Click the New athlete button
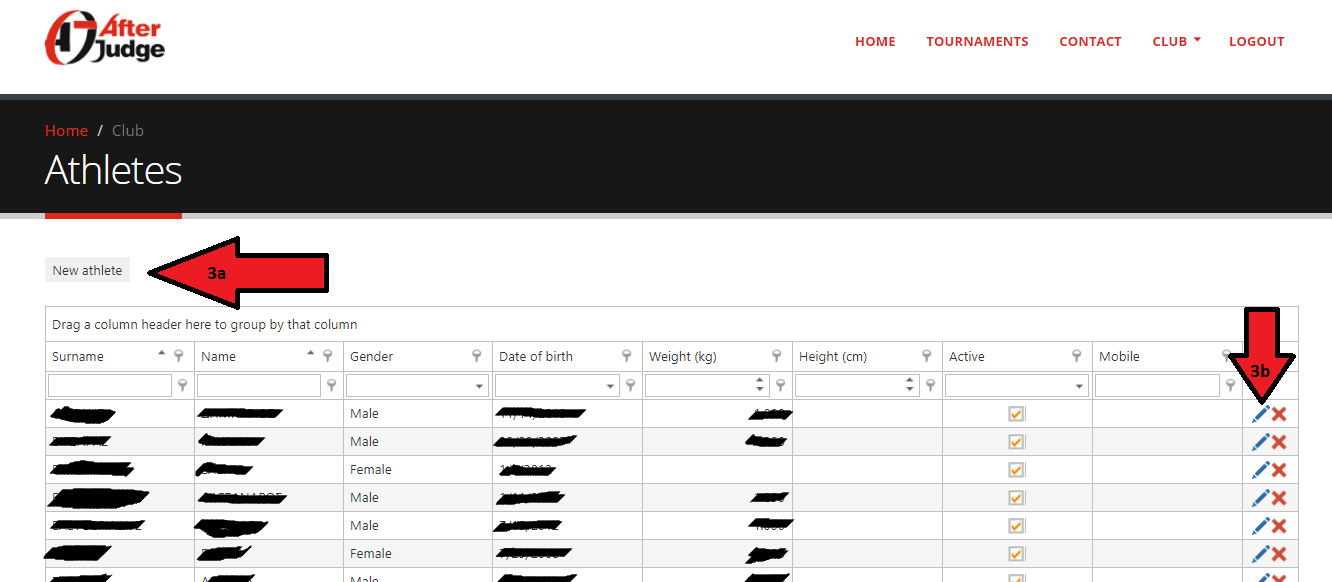This screenshot has height=582, width=1332. [87, 270]
